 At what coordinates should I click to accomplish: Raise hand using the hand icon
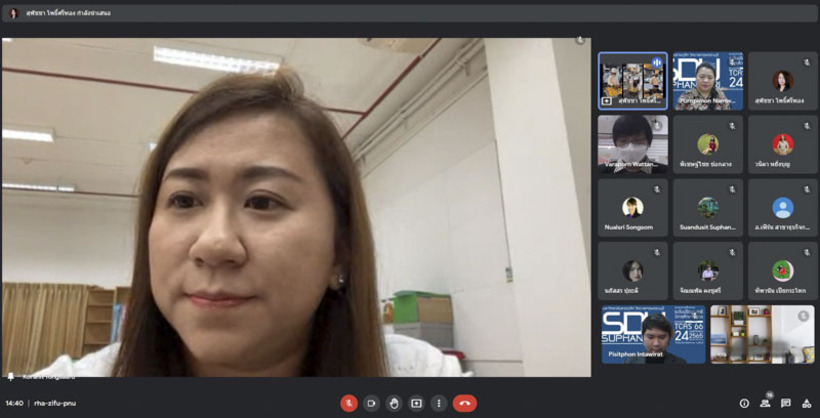point(394,403)
